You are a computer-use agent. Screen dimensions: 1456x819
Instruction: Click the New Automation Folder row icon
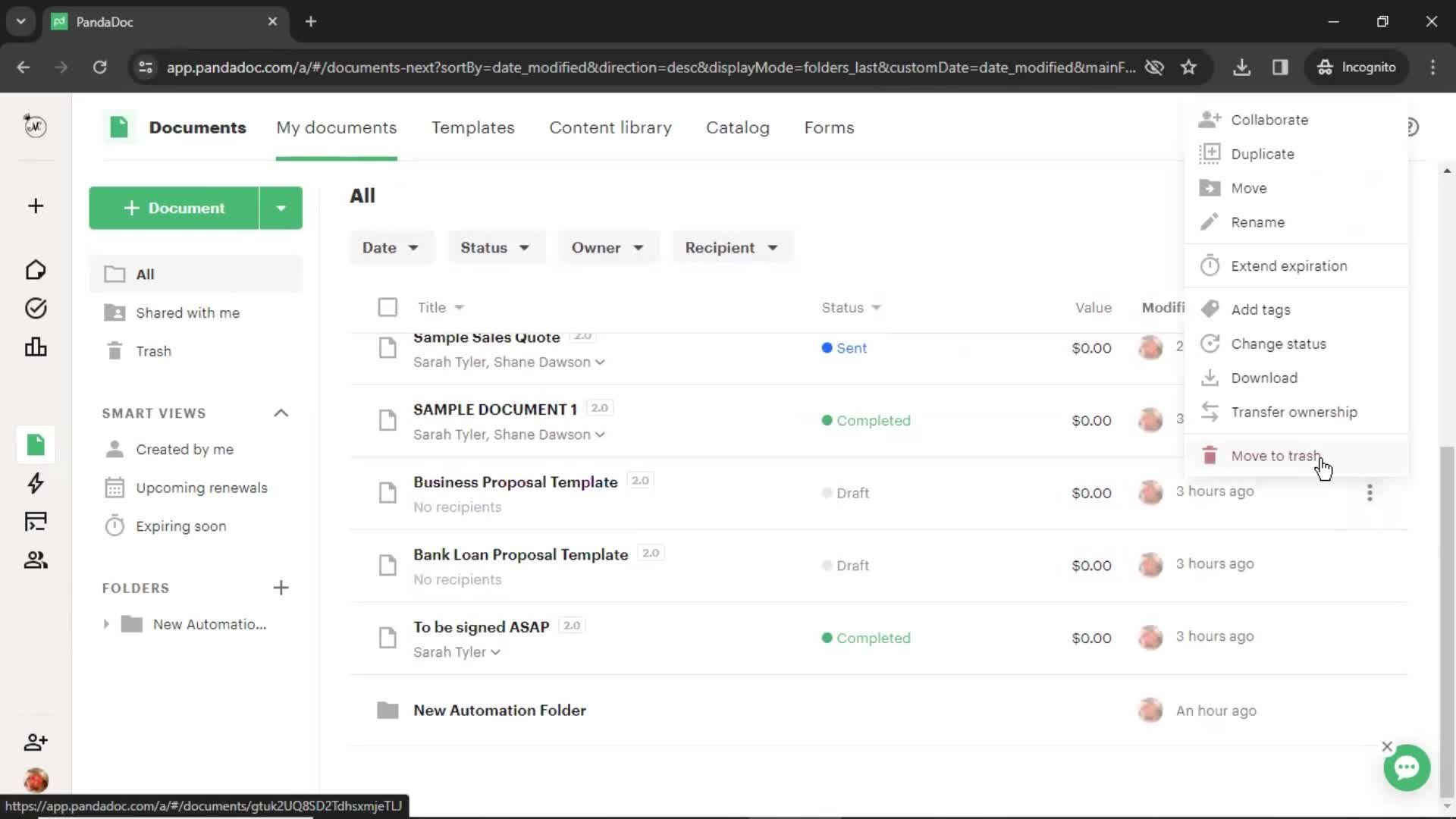point(388,711)
